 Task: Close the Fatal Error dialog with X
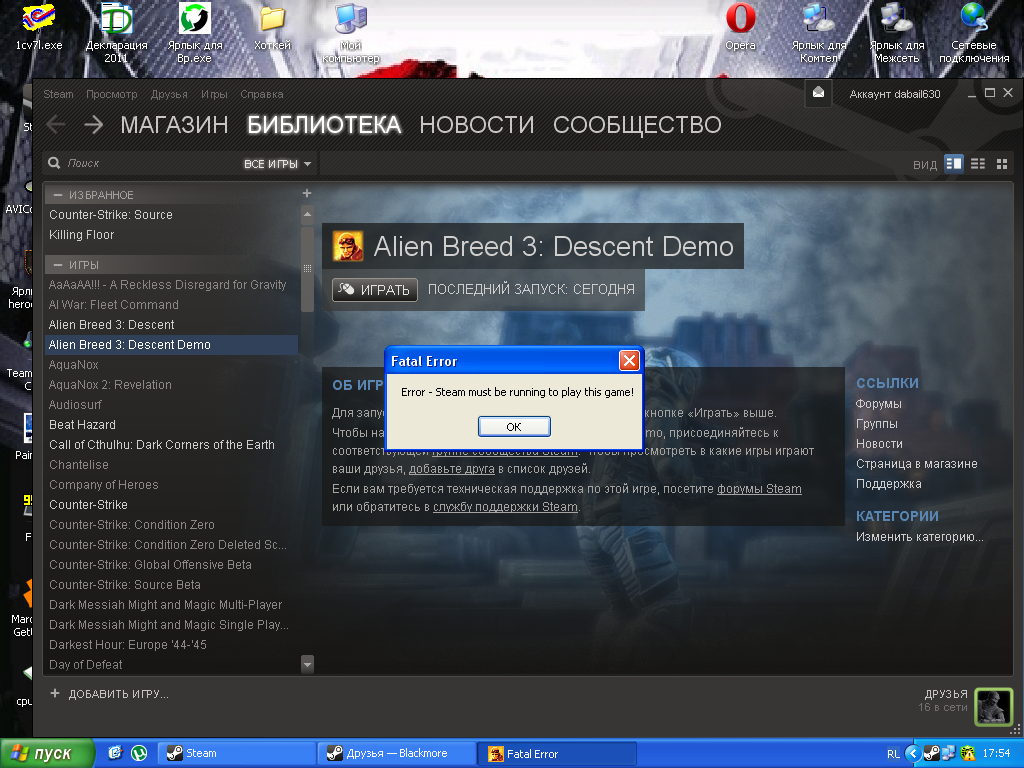[x=629, y=360]
